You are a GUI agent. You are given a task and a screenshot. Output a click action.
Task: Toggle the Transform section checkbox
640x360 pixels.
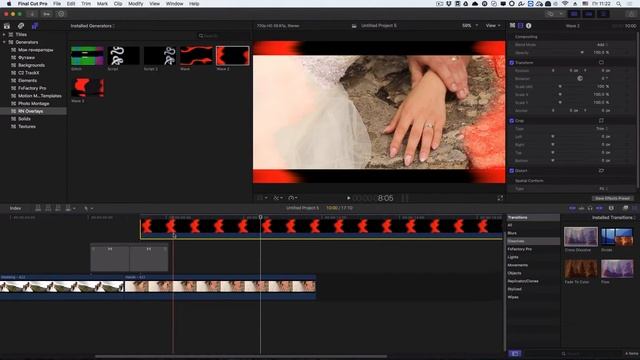pos(511,62)
